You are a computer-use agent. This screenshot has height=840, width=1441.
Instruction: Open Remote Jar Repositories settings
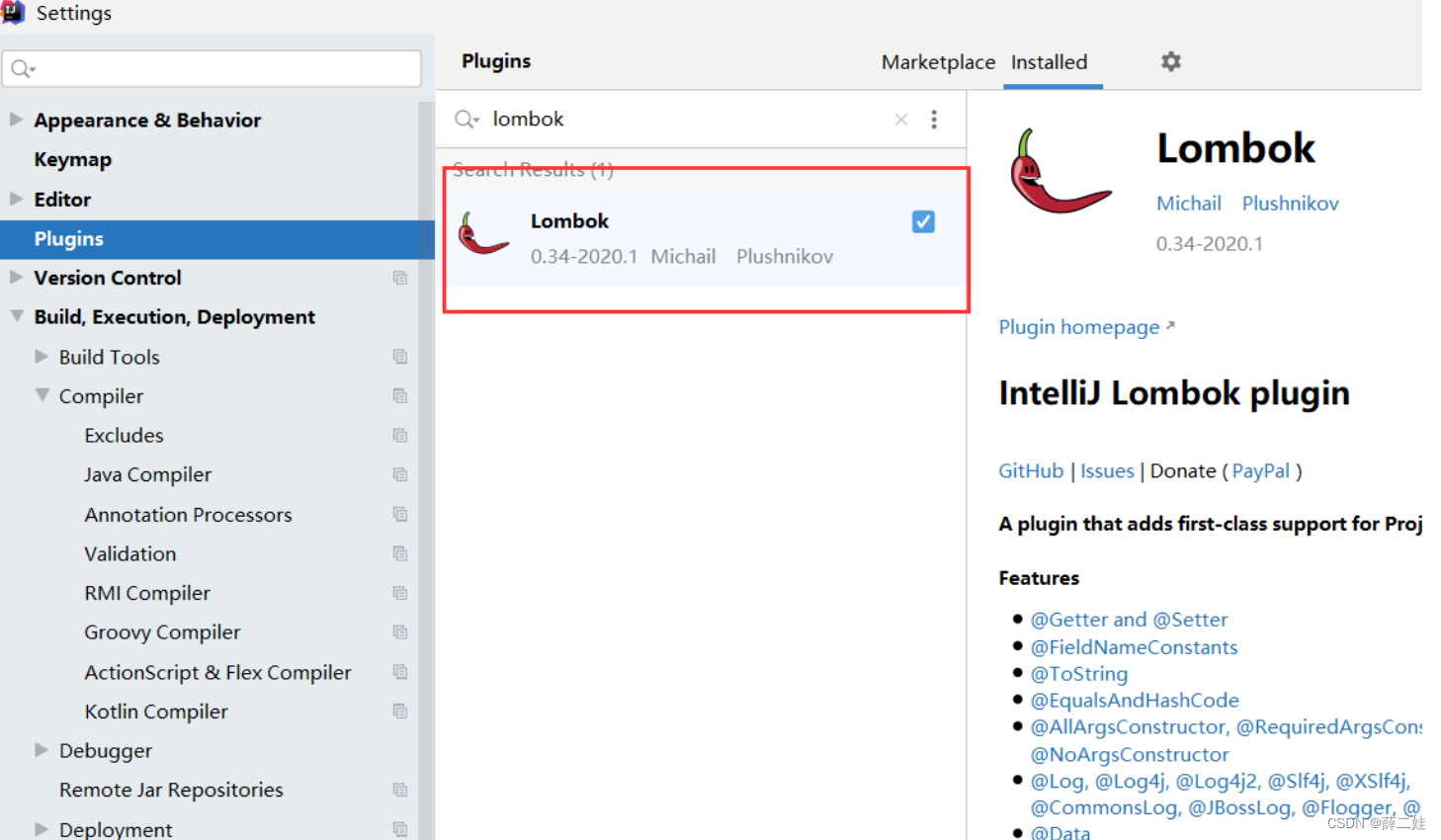coord(171,791)
